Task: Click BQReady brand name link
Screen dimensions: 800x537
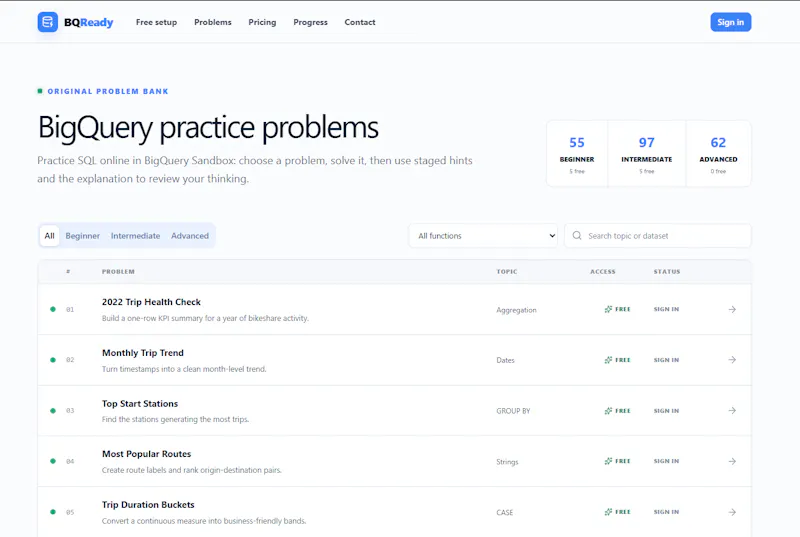Action: [x=89, y=22]
